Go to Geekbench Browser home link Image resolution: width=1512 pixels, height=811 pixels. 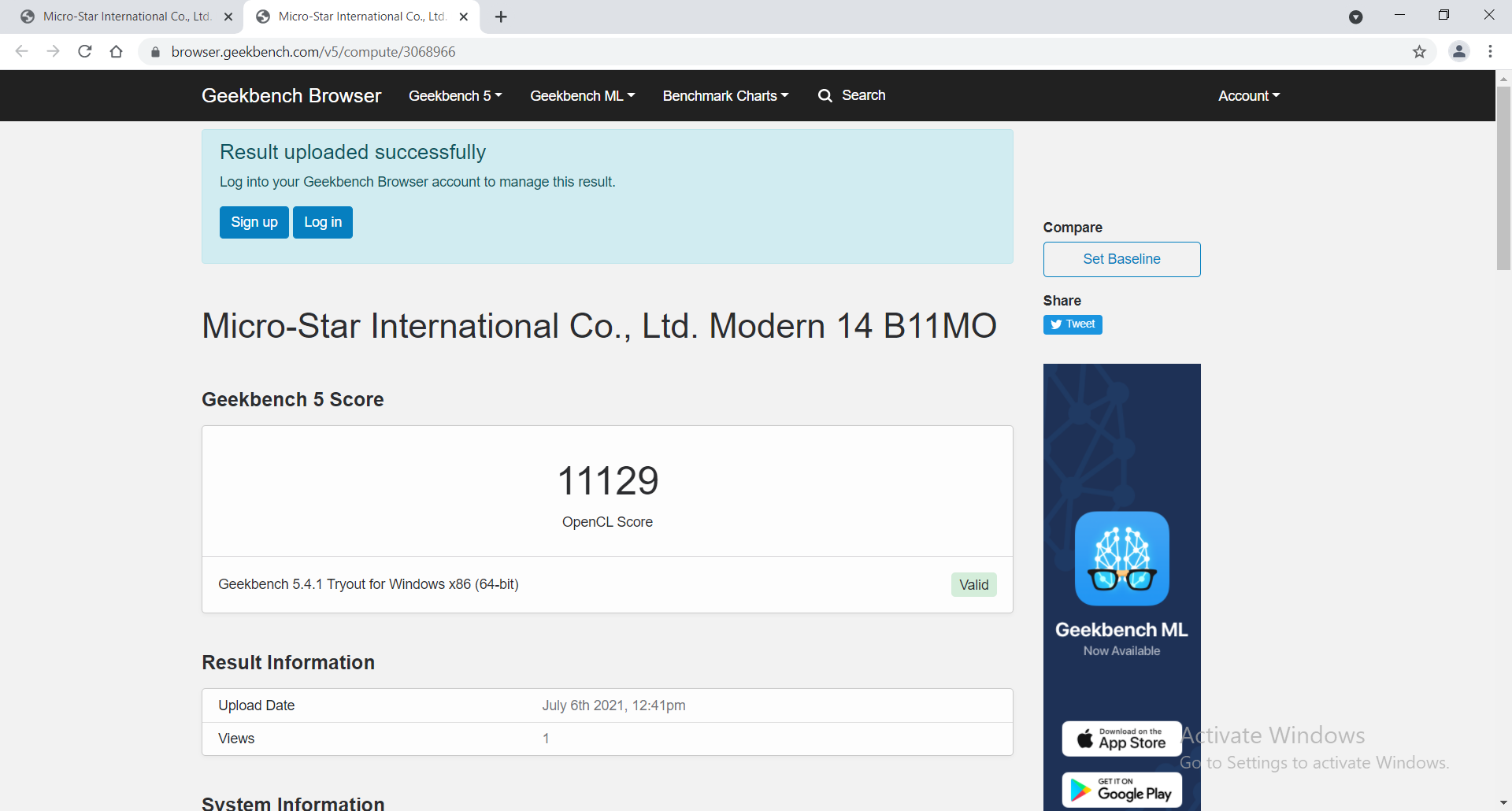pyautogui.click(x=291, y=96)
